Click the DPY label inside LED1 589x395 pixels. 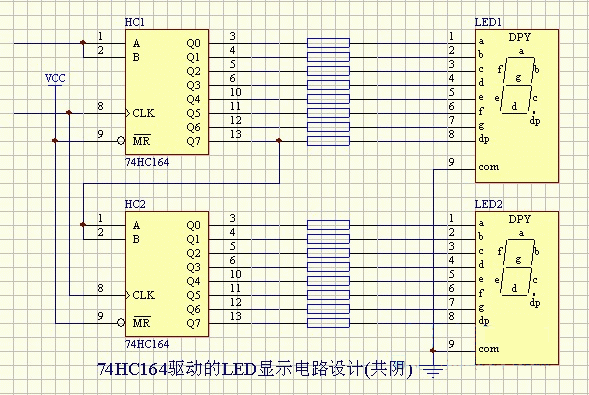(x=520, y=38)
